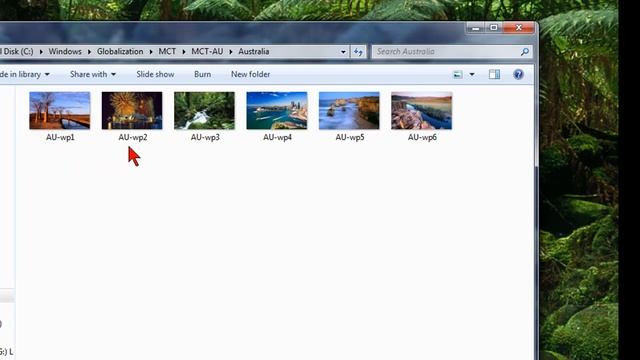Screen dimensions: 640x360
Task: Expand the arrow after MCT-AU breadcrumb
Action: 231,52
